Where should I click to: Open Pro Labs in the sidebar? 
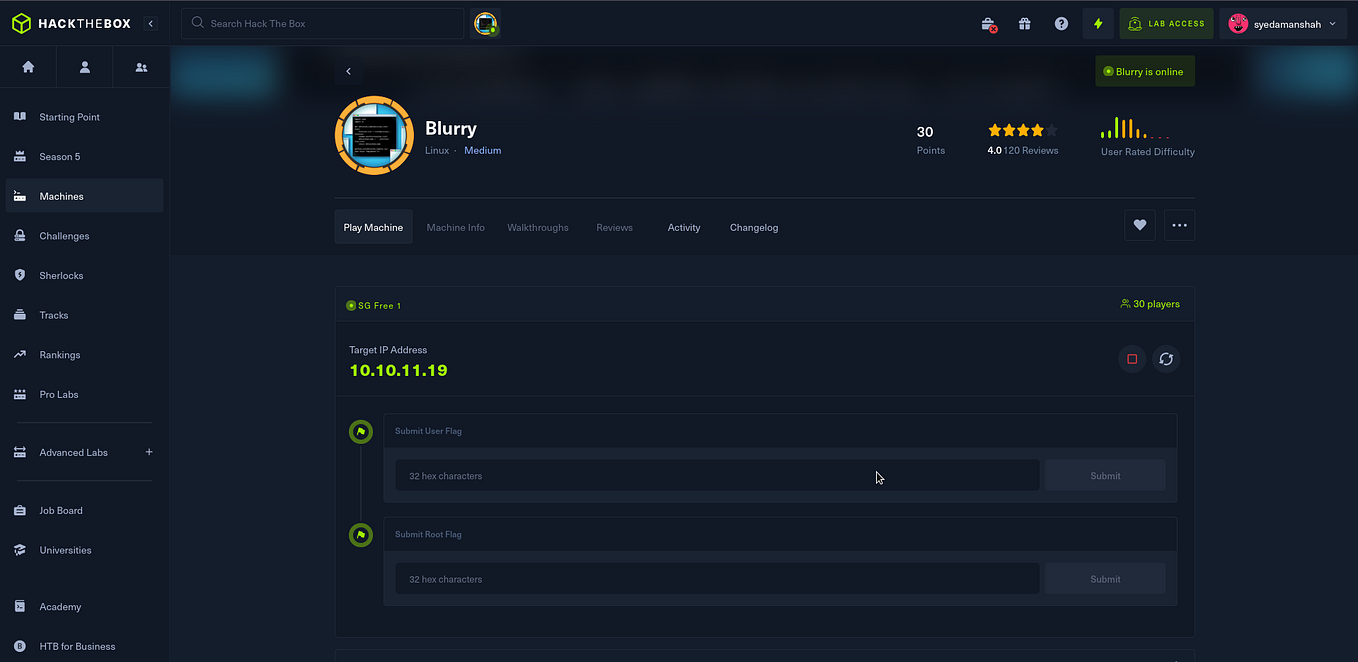84,394
